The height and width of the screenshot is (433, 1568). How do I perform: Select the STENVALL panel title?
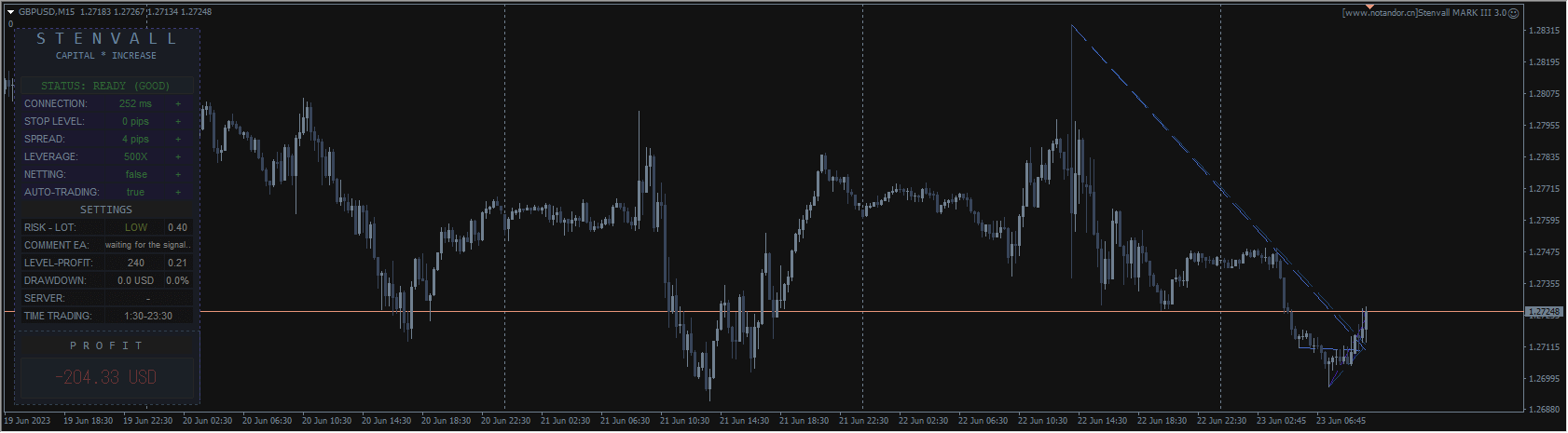click(106, 39)
